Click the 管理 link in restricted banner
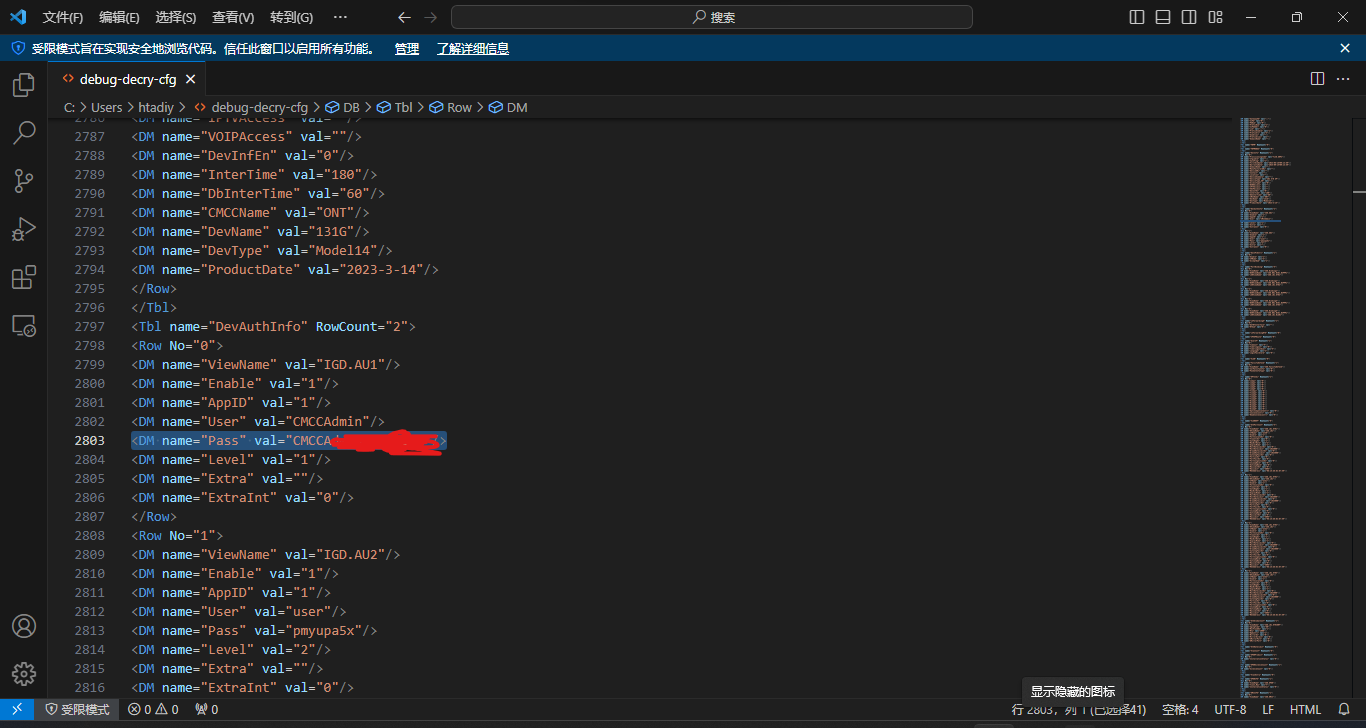The height and width of the screenshot is (728, 1366). pos(406,48)
